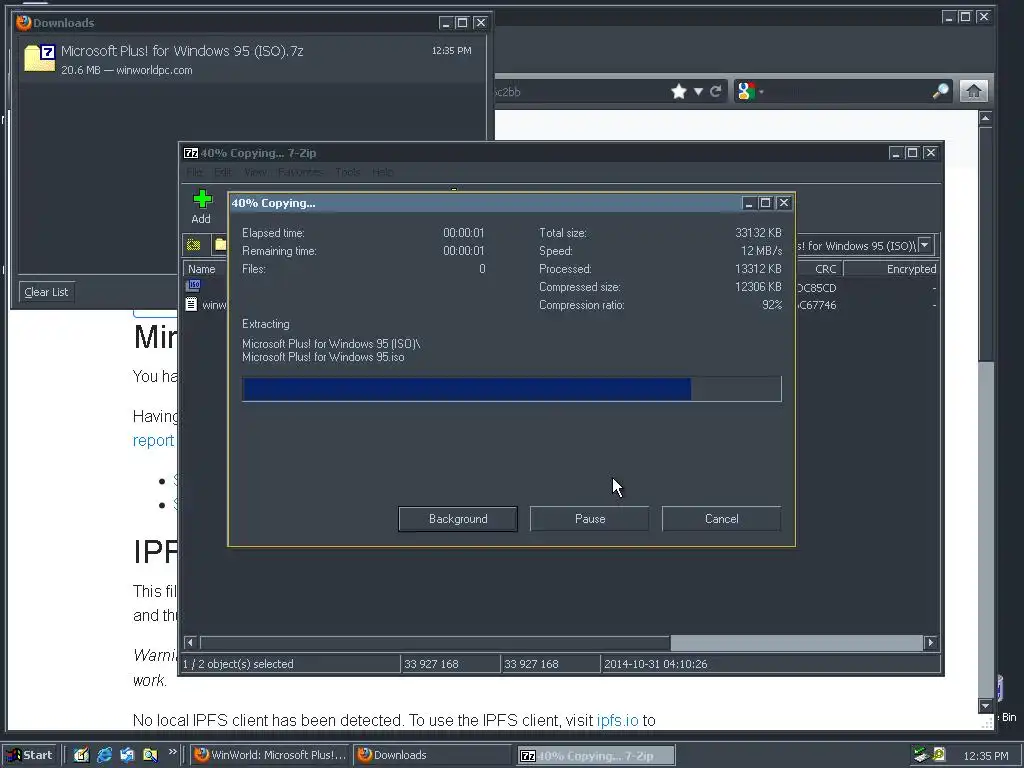The image size is (1024, 768).
Task: Open Firefox address bar history dropdown arrow
Action: [698, 91]
